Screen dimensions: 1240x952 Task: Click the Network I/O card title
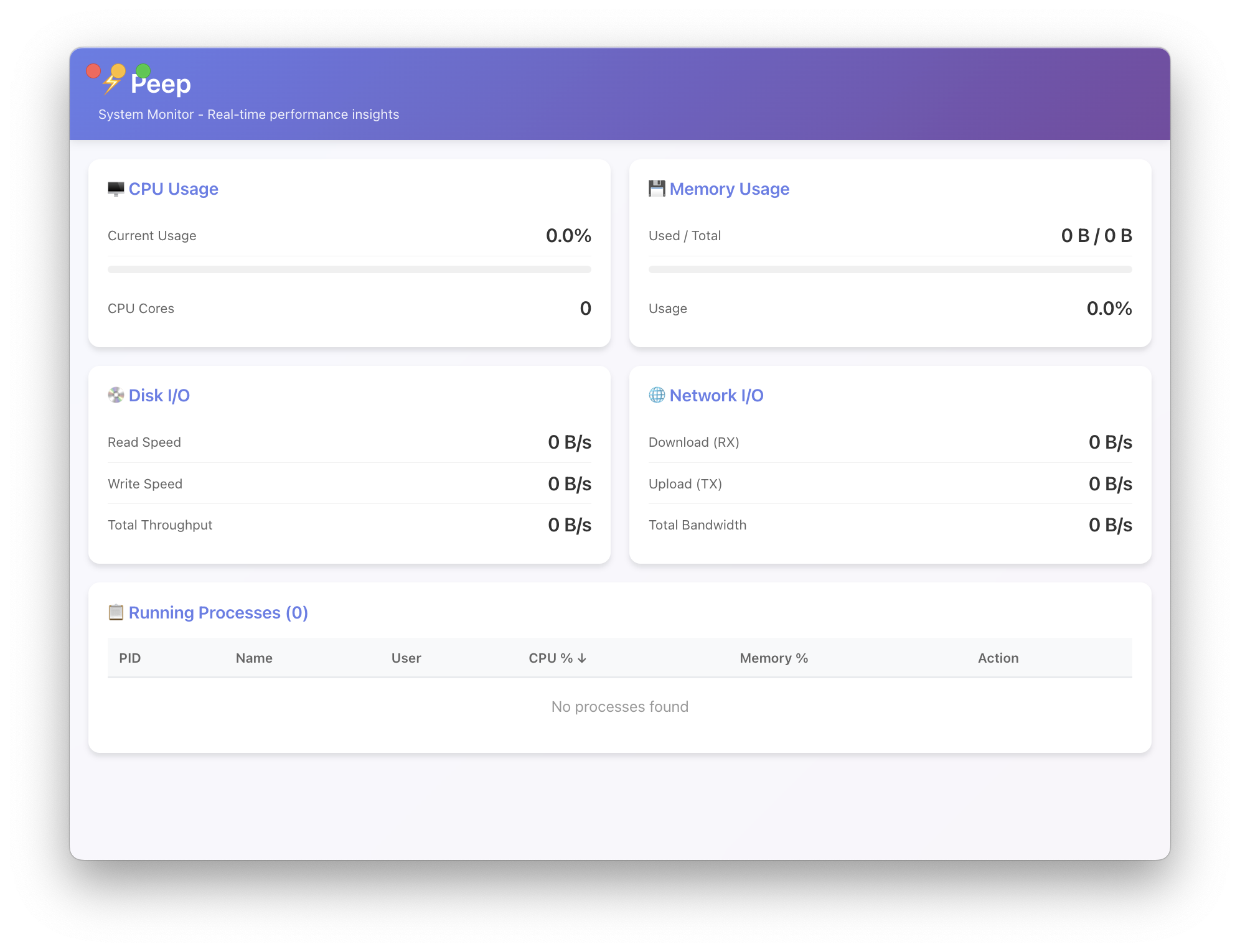click(716, 395)
